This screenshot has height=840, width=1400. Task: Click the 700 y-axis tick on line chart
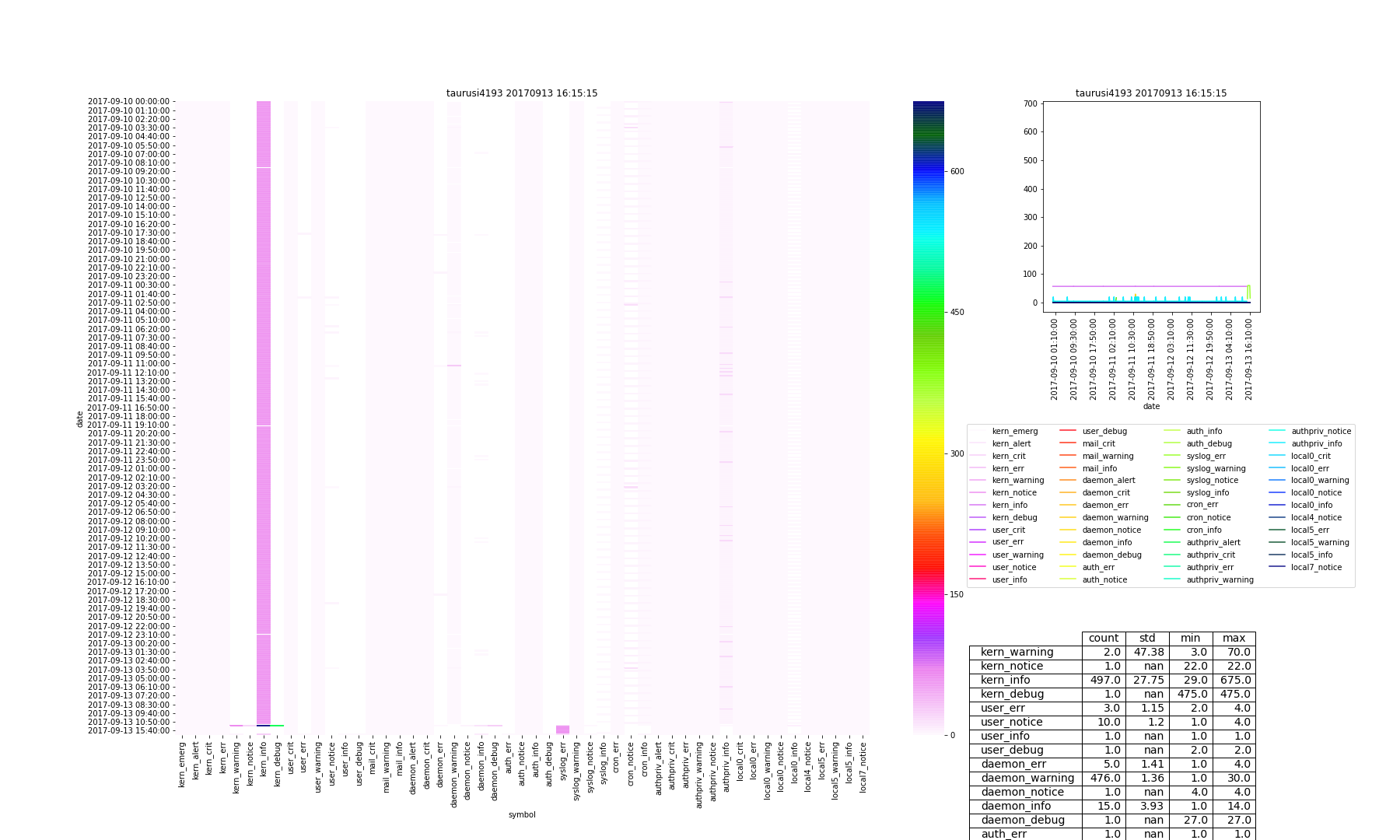click(1030, 103)
